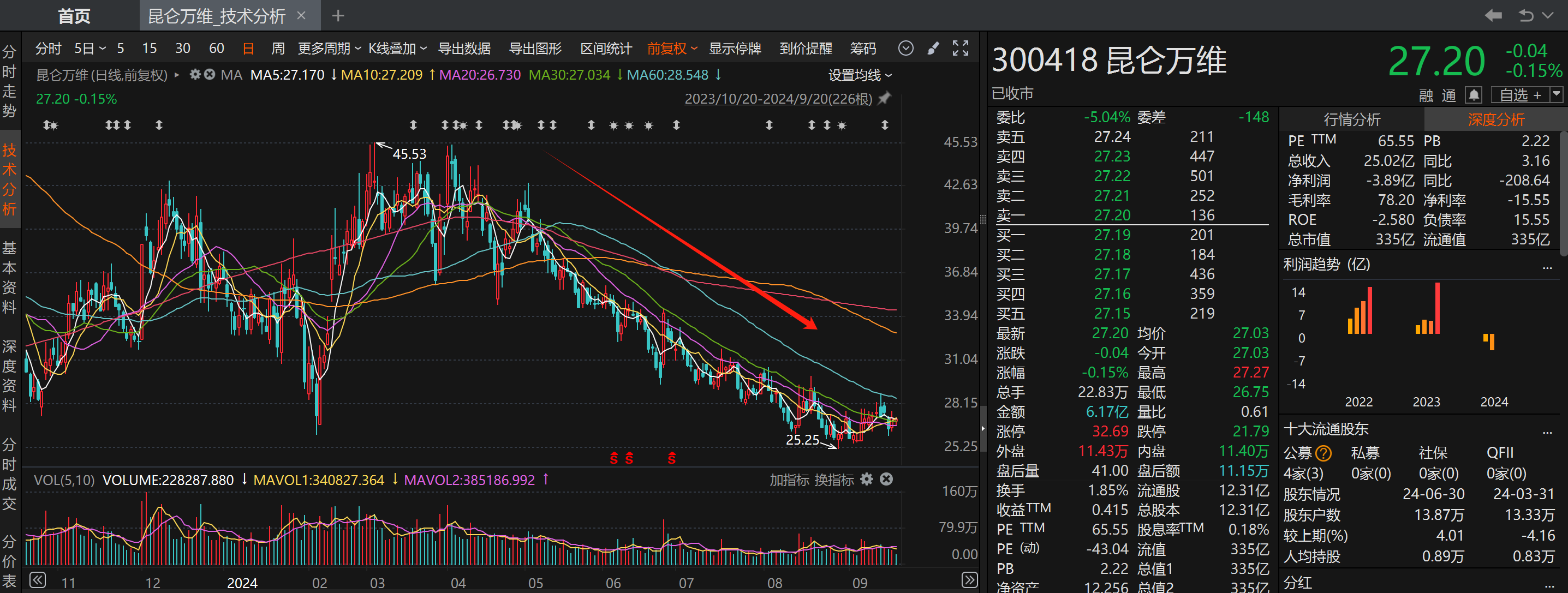Viewport: 1568px width, 593px height.
Task: Open the VOL indicator settings gear
Action: pyautogui.click(x=867, y=480)
